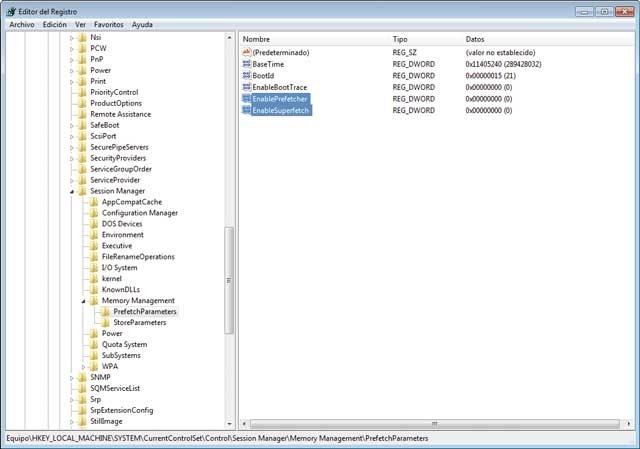Click the tree scrollbar up arrow
This screenshot has width=640, height=449.
pos(229,38)
